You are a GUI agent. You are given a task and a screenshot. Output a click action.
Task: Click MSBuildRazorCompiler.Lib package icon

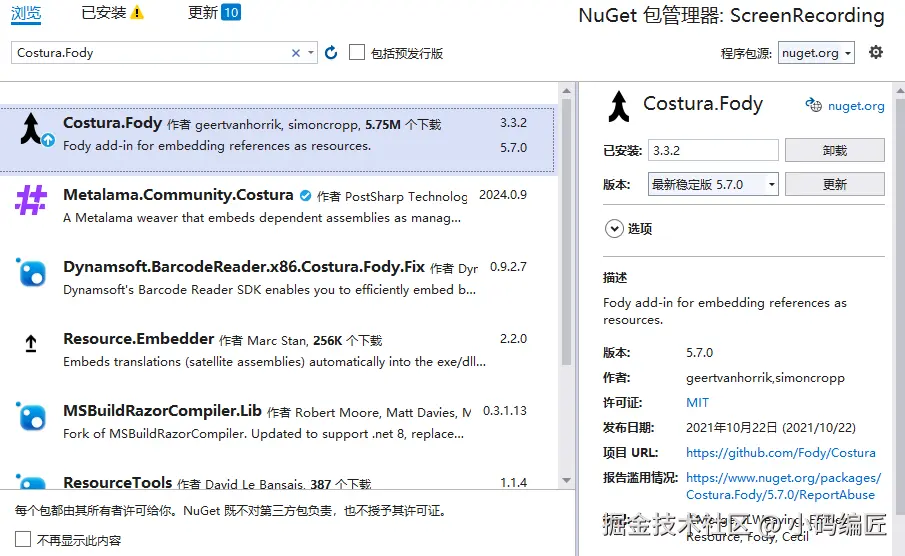31,416
